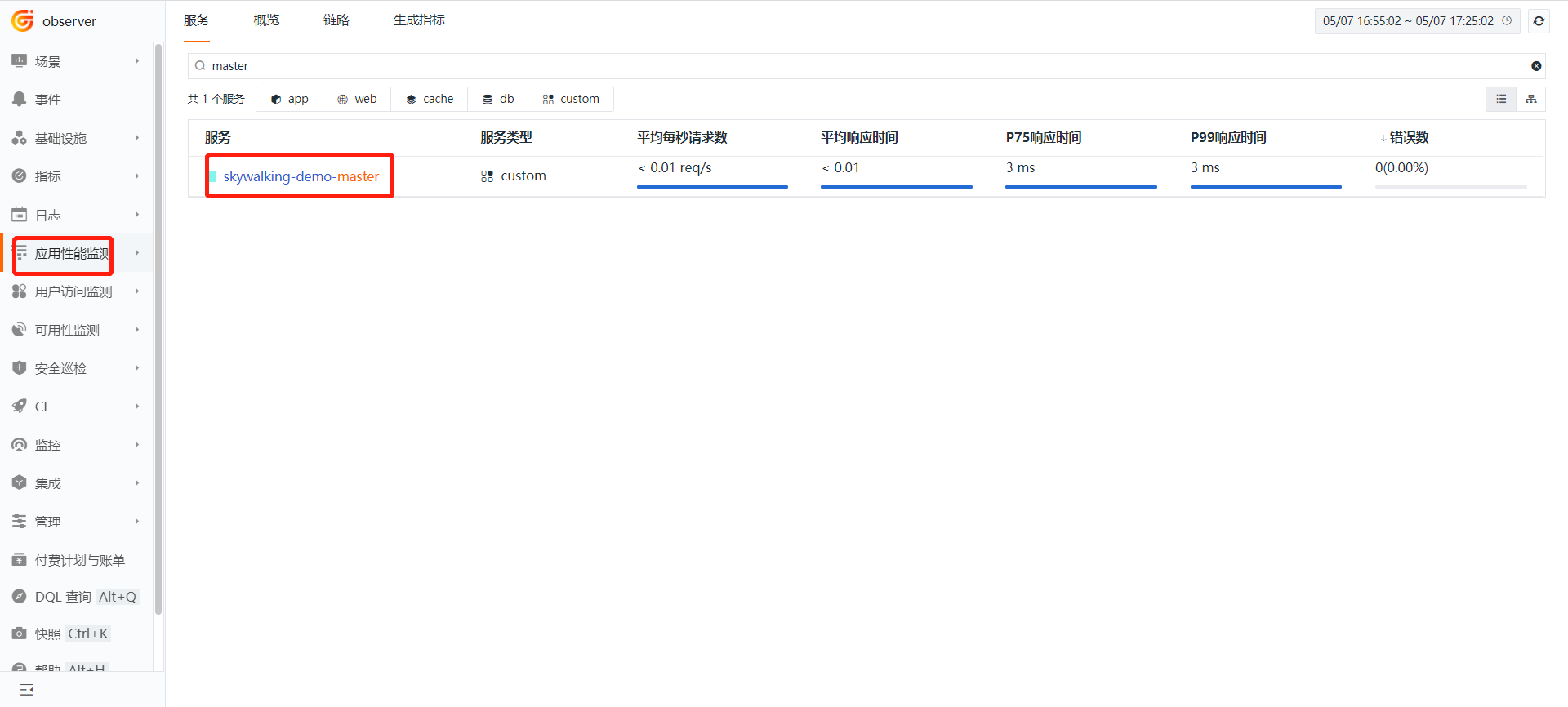
Task: Click the P75 response time bar
Action: (x=1081, y=187)
